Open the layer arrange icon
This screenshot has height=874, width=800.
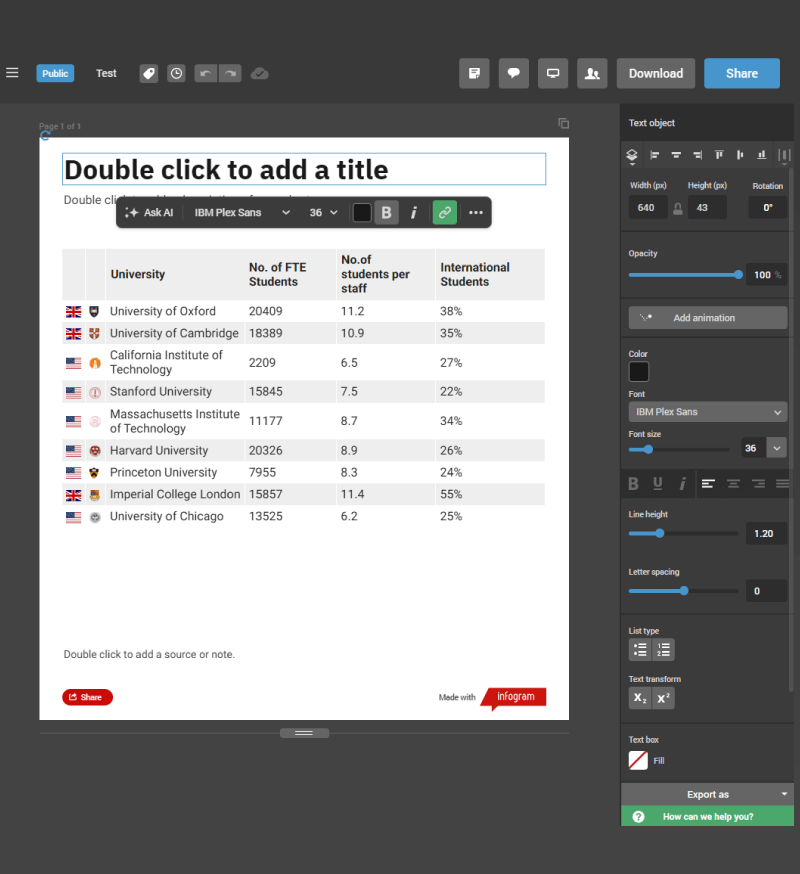[x=632, y=156]
